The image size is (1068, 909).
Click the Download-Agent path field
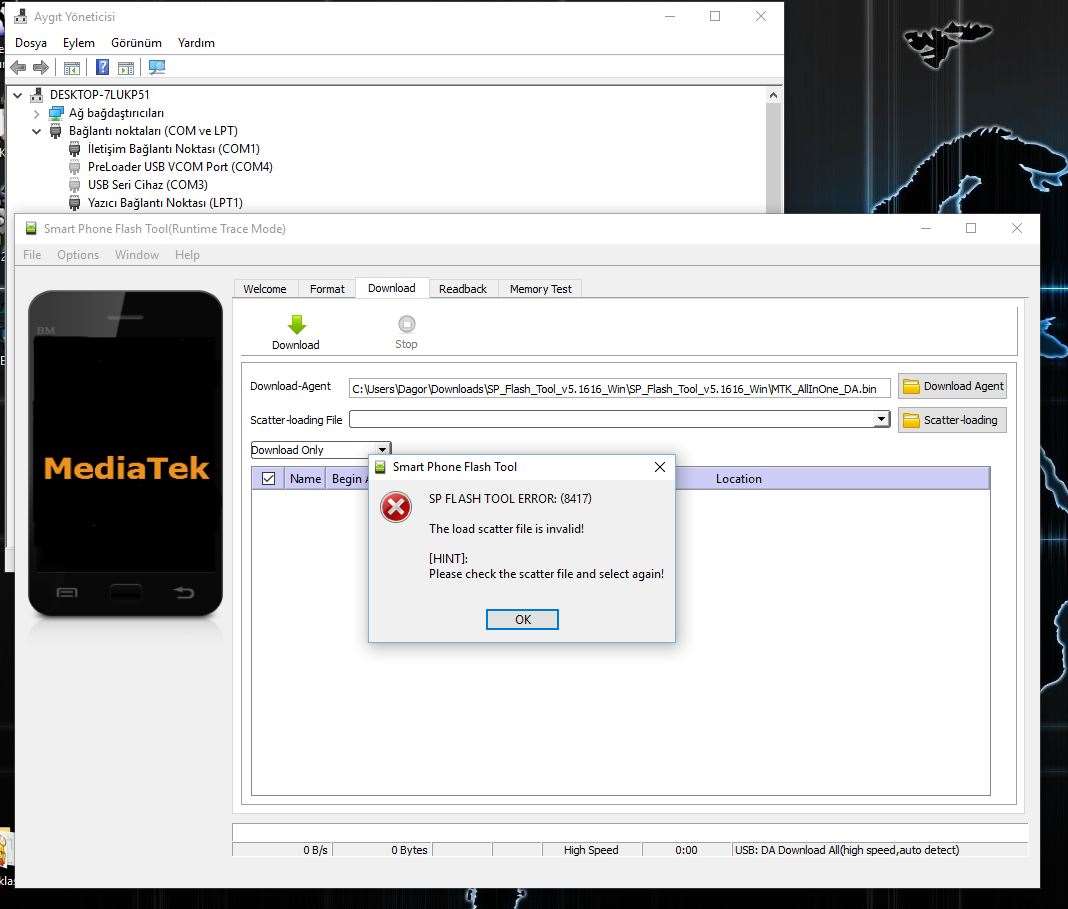[619, 388]
